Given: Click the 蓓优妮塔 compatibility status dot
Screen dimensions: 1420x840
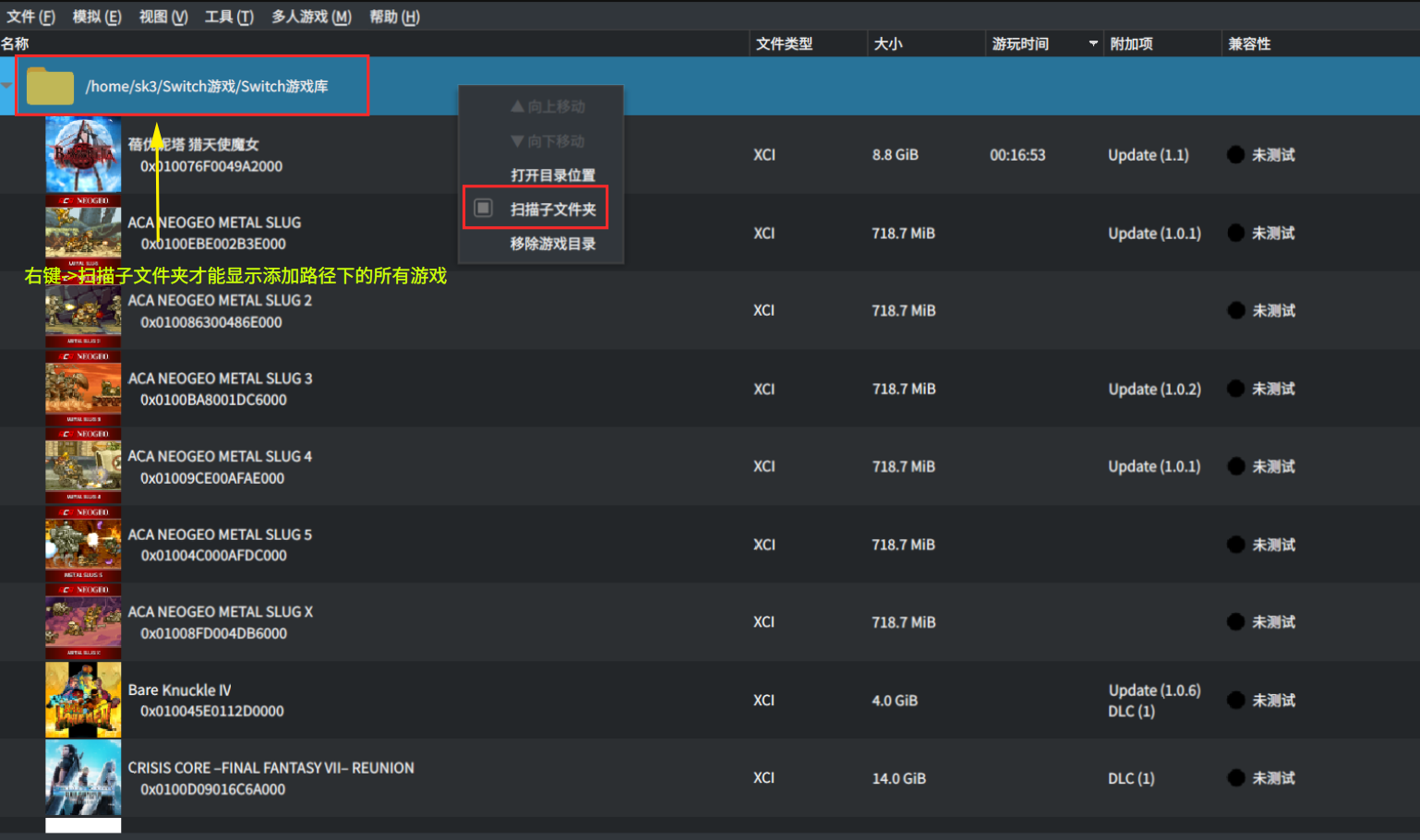Looking at the screenshot, I should click(1235, 155).
